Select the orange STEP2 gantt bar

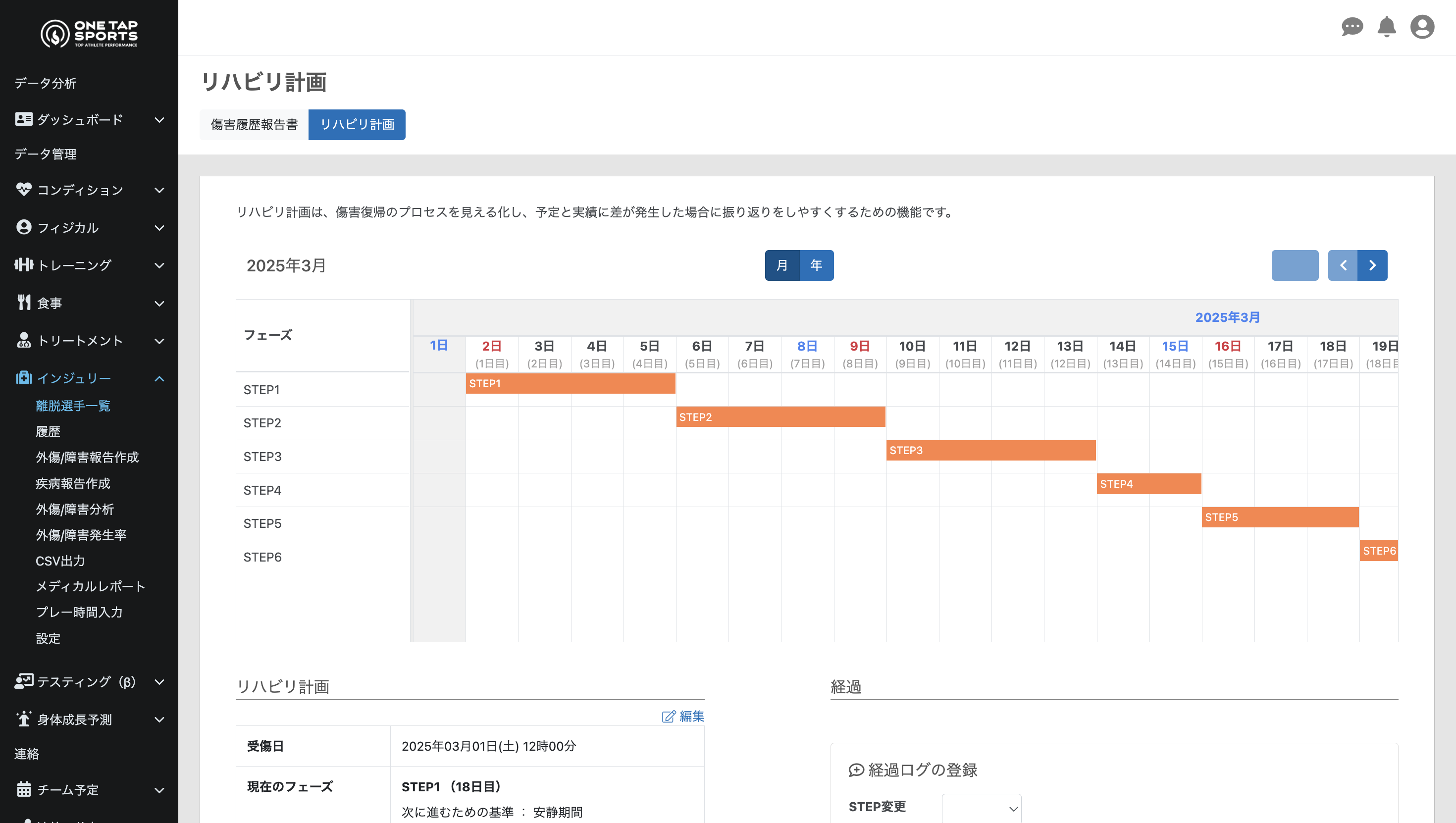(x=780, y=416)
